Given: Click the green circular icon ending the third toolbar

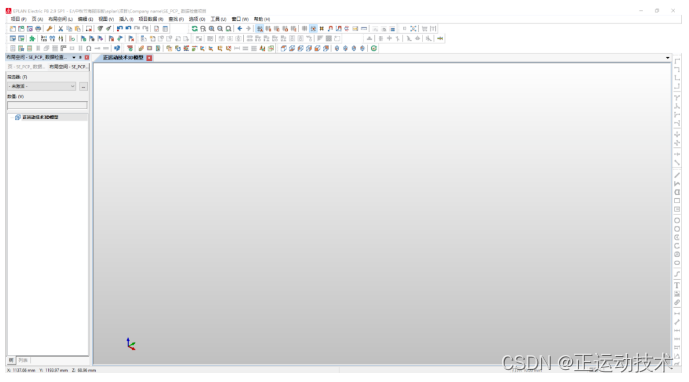Looking at the screenshot, I should pos(374,48).
